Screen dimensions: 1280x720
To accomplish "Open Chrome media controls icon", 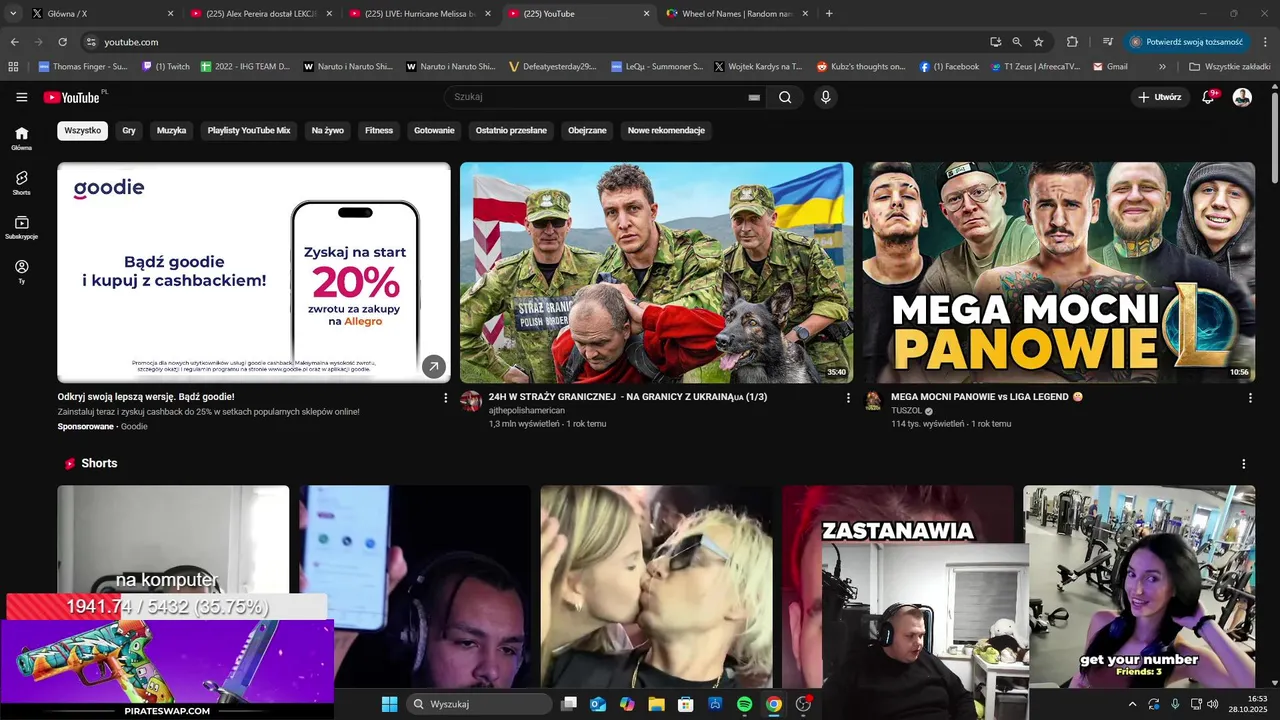I will pos(1108,42).
